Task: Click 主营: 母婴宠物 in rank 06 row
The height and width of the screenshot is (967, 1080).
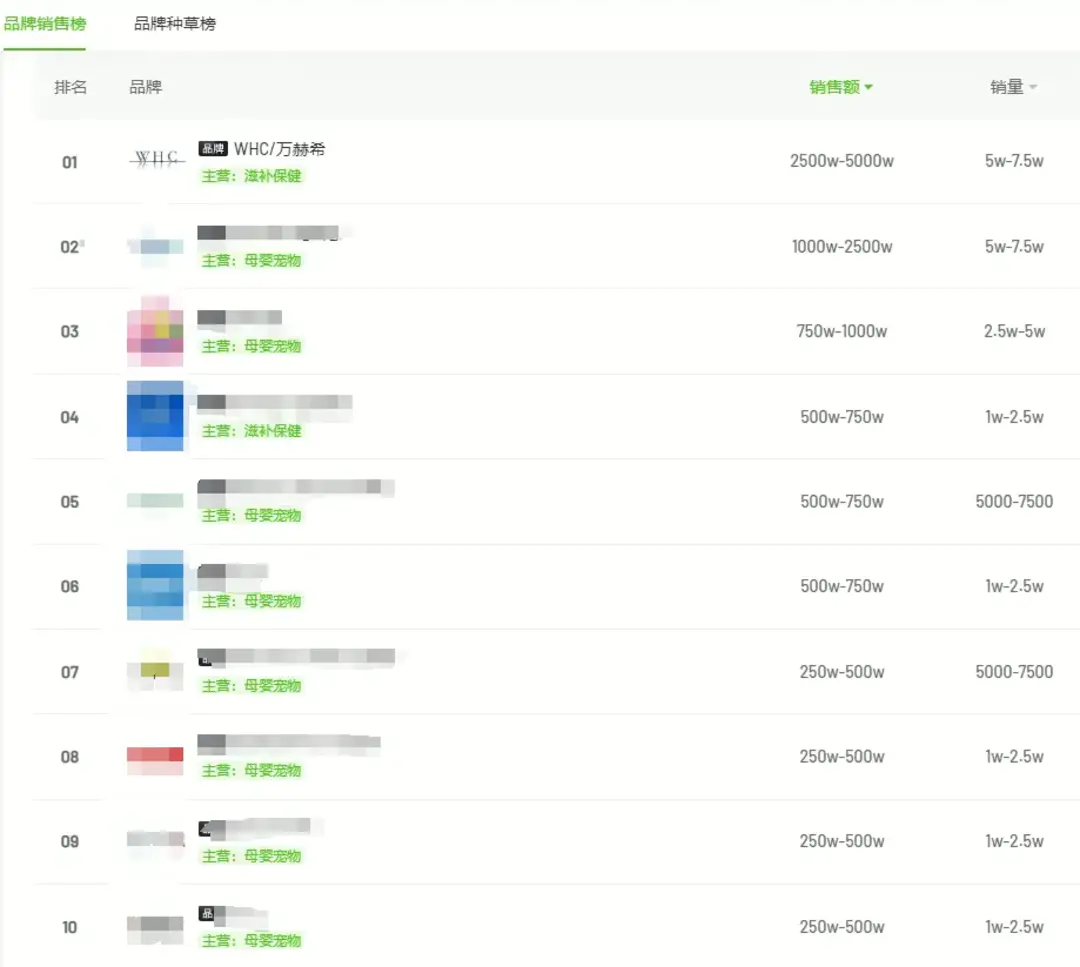Action: (251, 601)
